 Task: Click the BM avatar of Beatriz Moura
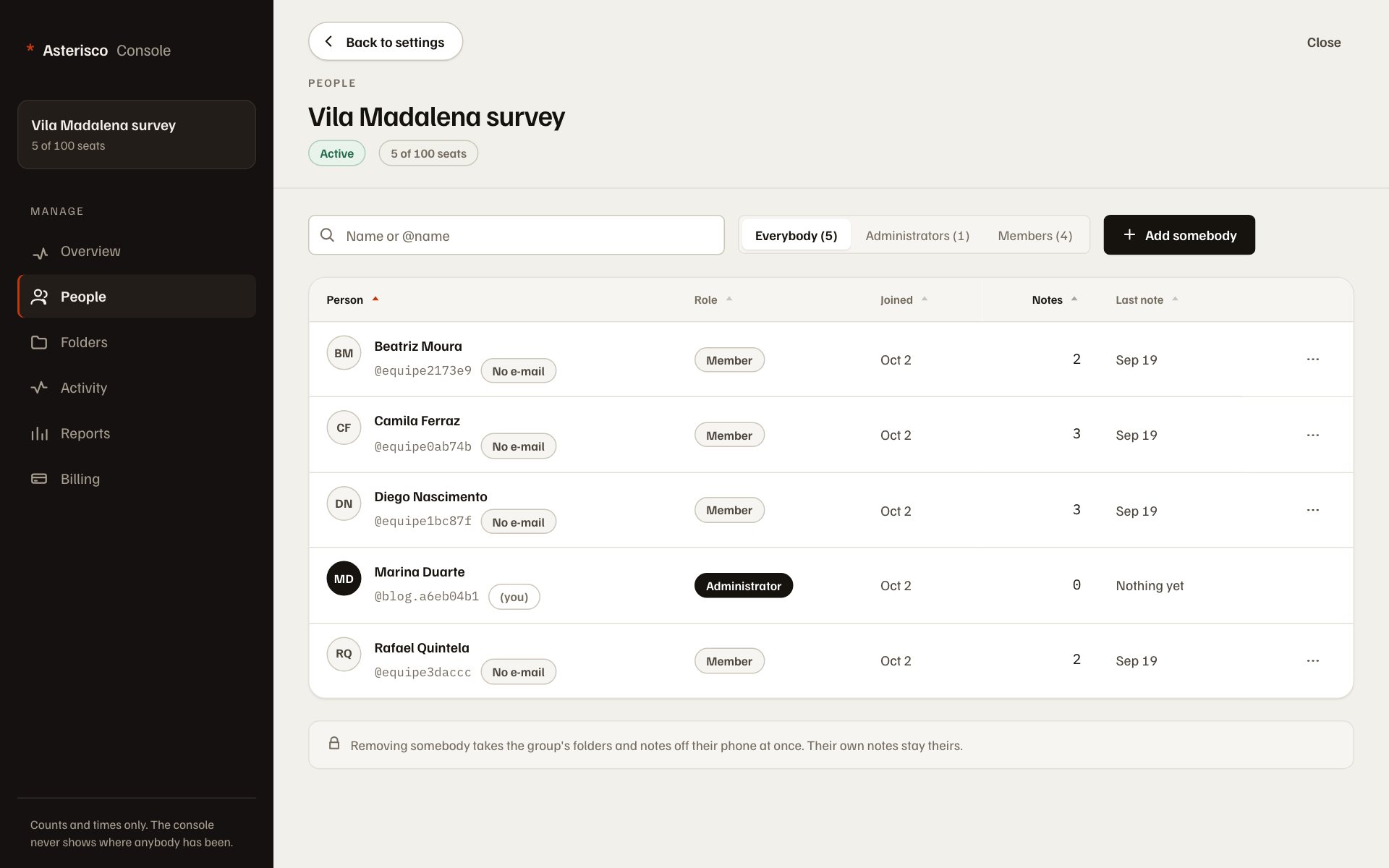pos(344,353)
